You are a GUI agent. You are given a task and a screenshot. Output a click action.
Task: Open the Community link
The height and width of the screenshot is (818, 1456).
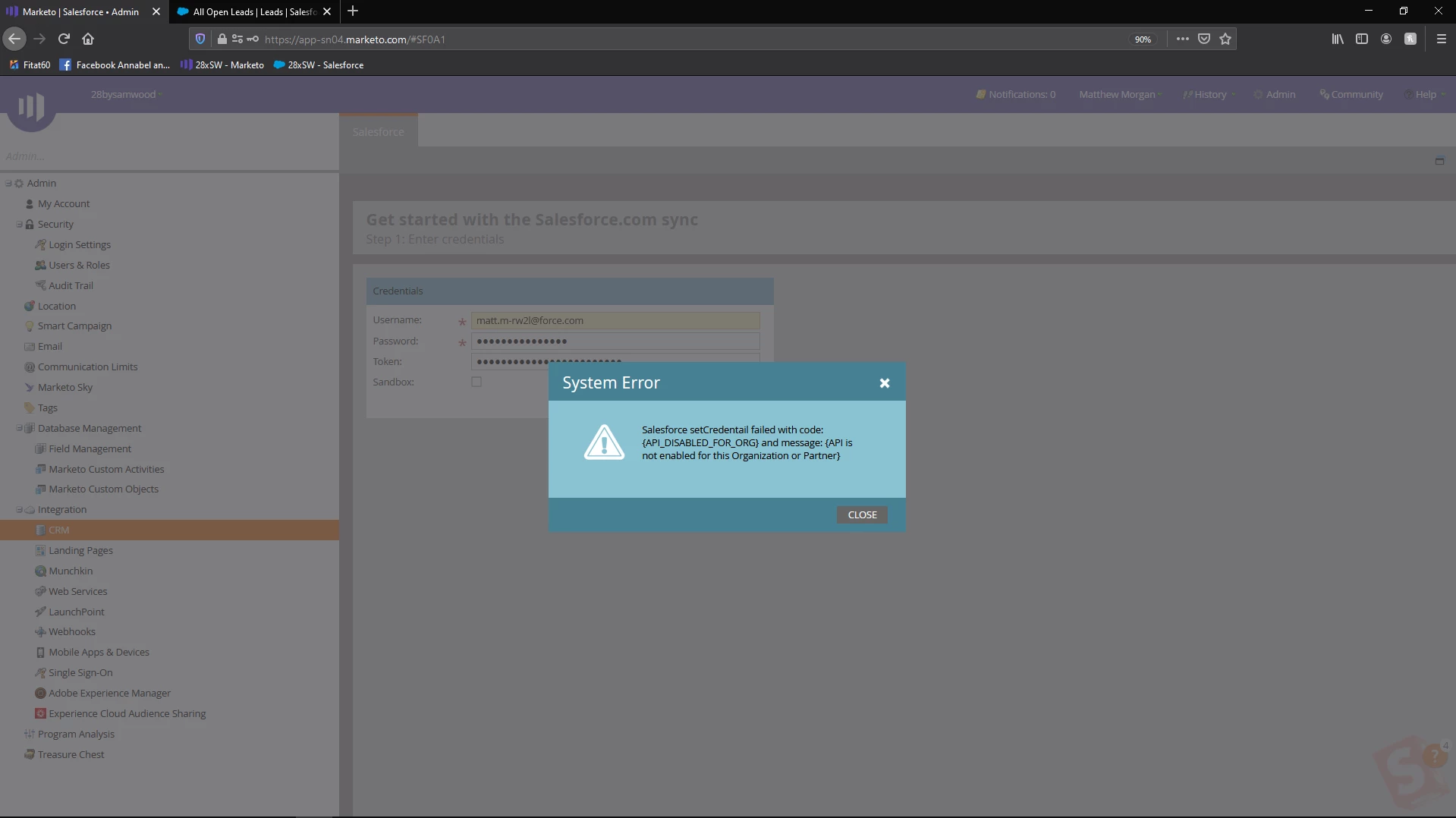tap(1351, 94)
